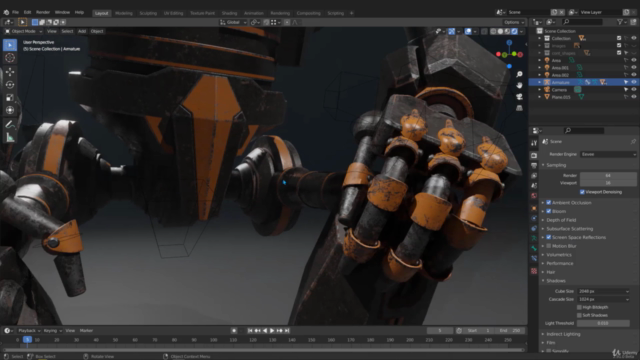
Task: Select the Scale tool in left toolbar
Action: tap(10, 98)
